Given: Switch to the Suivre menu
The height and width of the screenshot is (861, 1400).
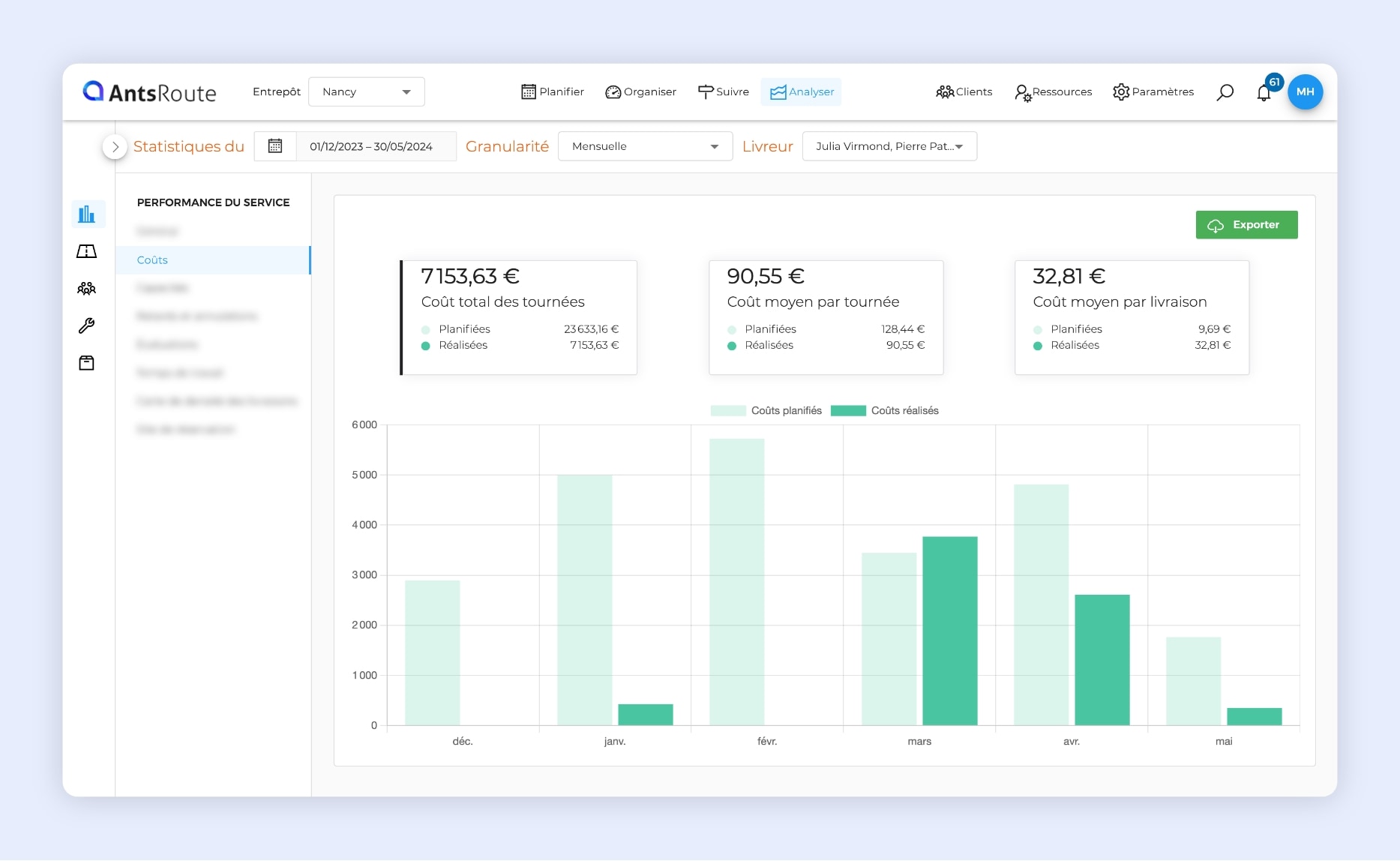Looking at the screenshot, I should [724, 92].
